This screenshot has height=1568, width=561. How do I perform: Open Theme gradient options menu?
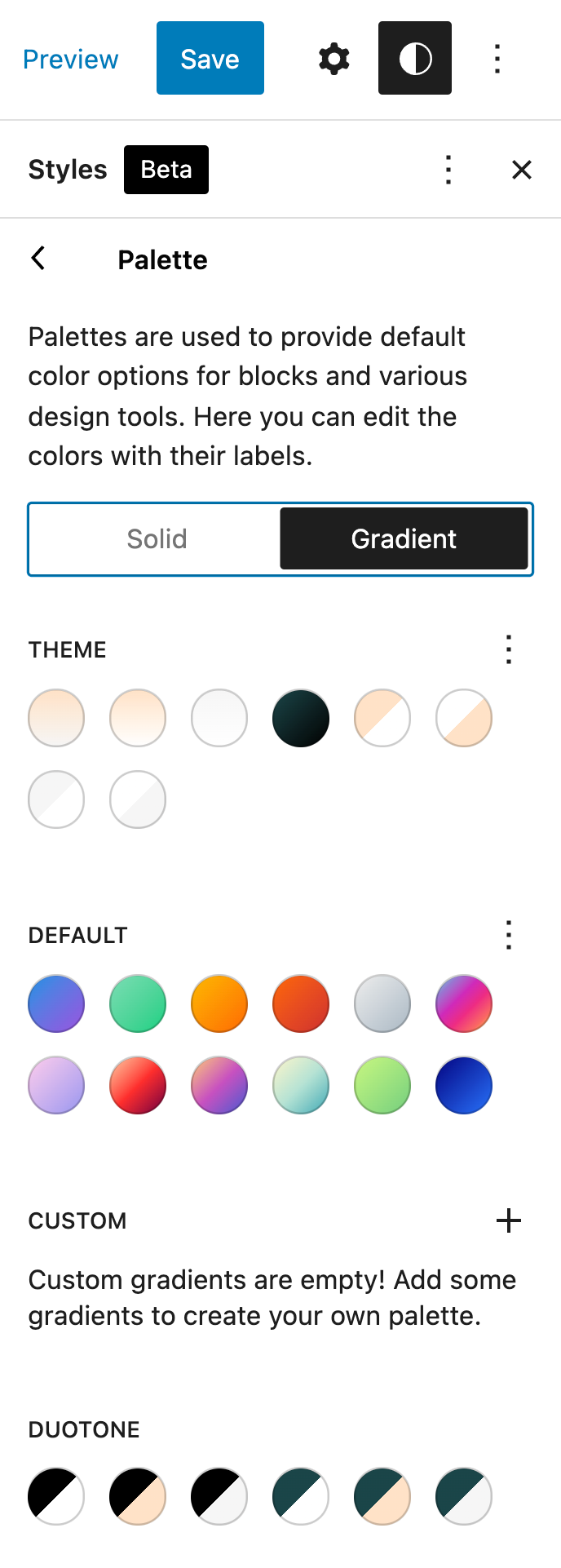[x=508, y=649]
